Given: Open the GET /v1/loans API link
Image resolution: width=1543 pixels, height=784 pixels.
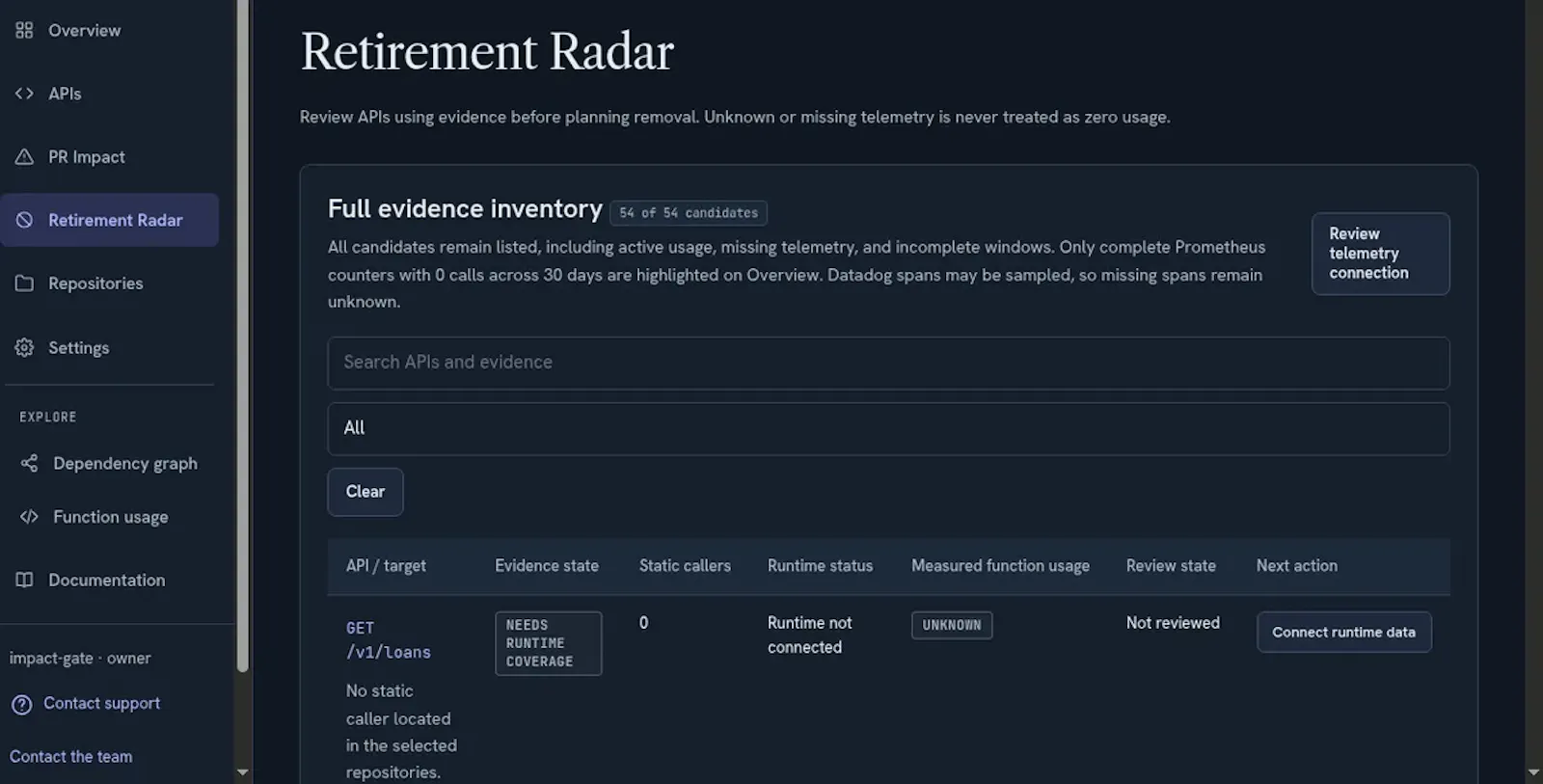Looking at the screenshot, I should pyautogui.click(x=388, y=640).
